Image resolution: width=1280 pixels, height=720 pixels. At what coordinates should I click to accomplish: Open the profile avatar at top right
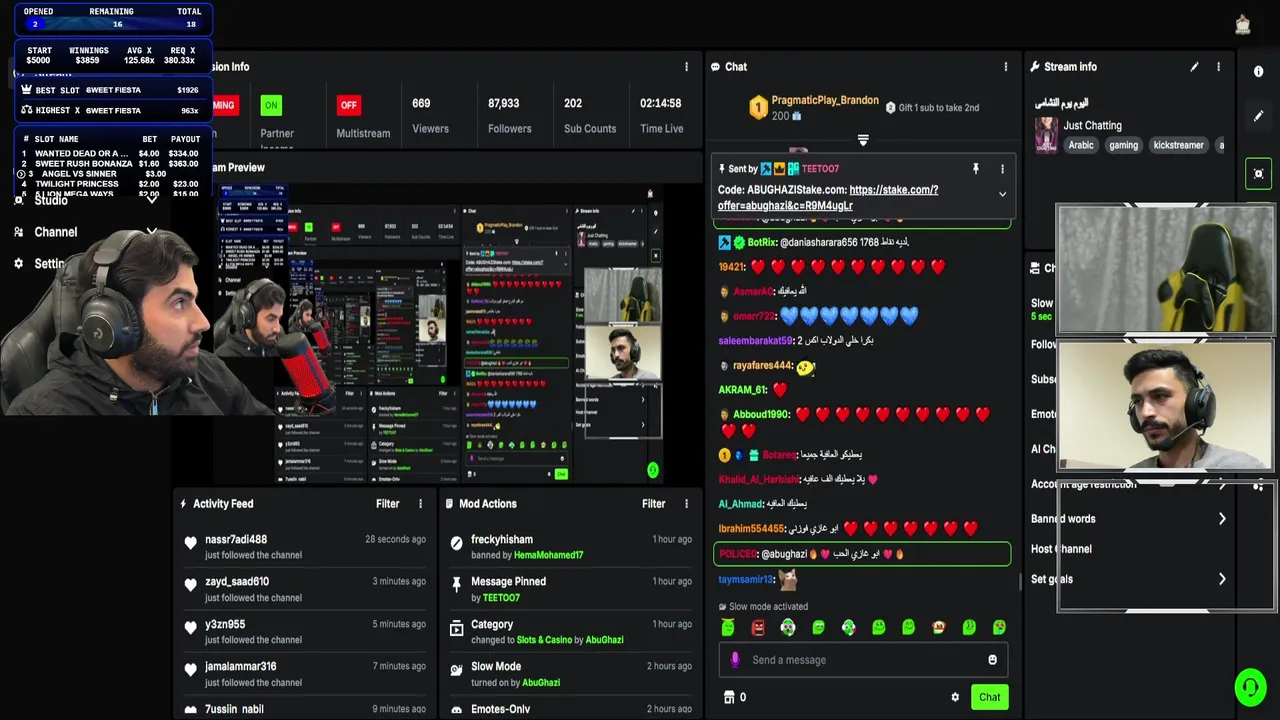click(x=1242, y=24)
